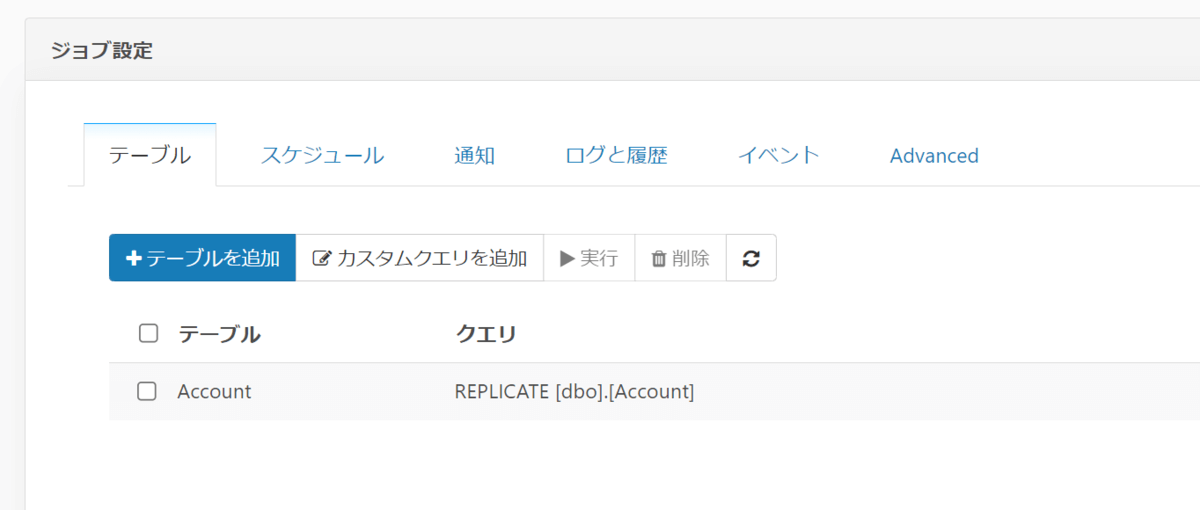Click the trash icon for 削除
1200x510 pixels.
659,258
